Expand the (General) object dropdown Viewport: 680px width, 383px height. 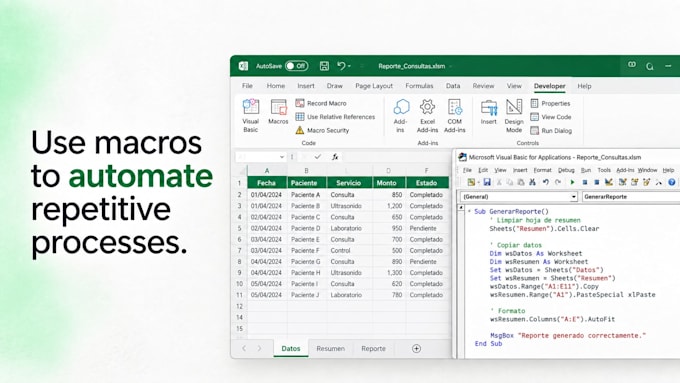574,196
